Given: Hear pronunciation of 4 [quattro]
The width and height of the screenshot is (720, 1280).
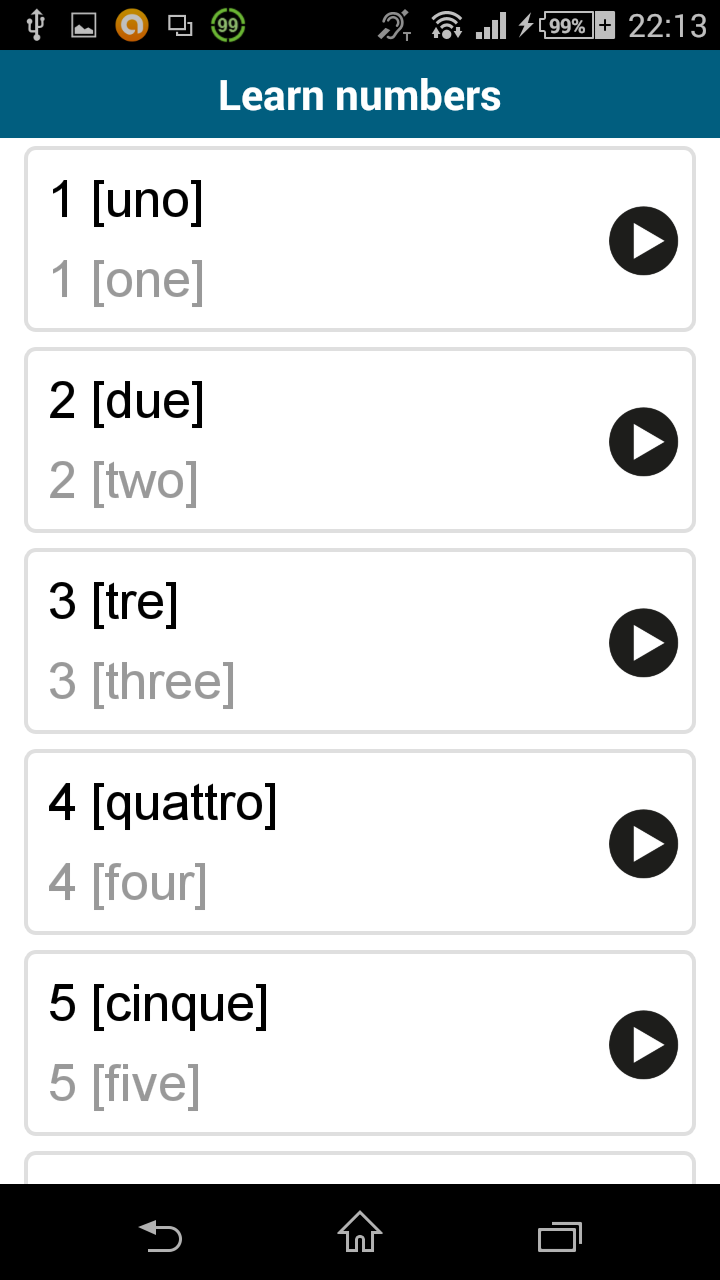Looking at the screenshot, I should [x=643, y=844].
